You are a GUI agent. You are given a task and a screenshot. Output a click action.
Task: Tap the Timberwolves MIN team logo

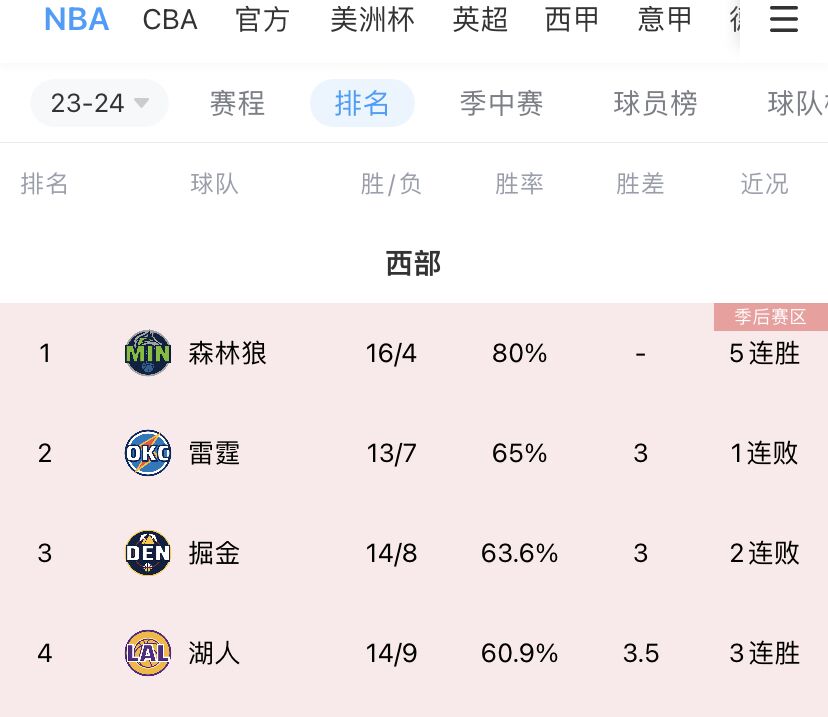pos(148,353)
